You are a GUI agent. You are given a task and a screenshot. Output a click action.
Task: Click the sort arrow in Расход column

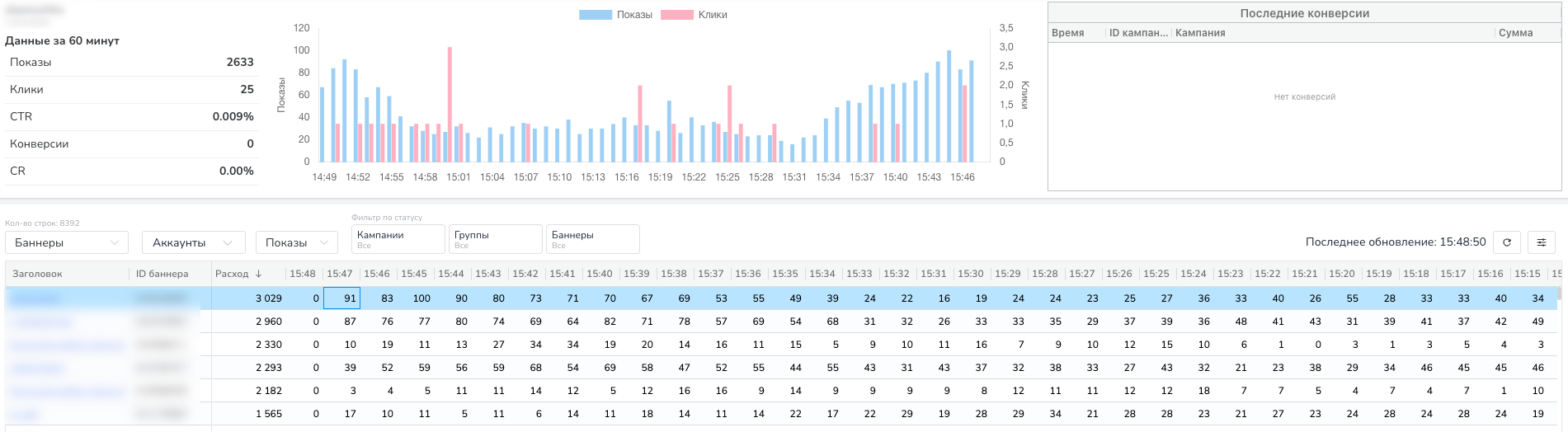258,274
